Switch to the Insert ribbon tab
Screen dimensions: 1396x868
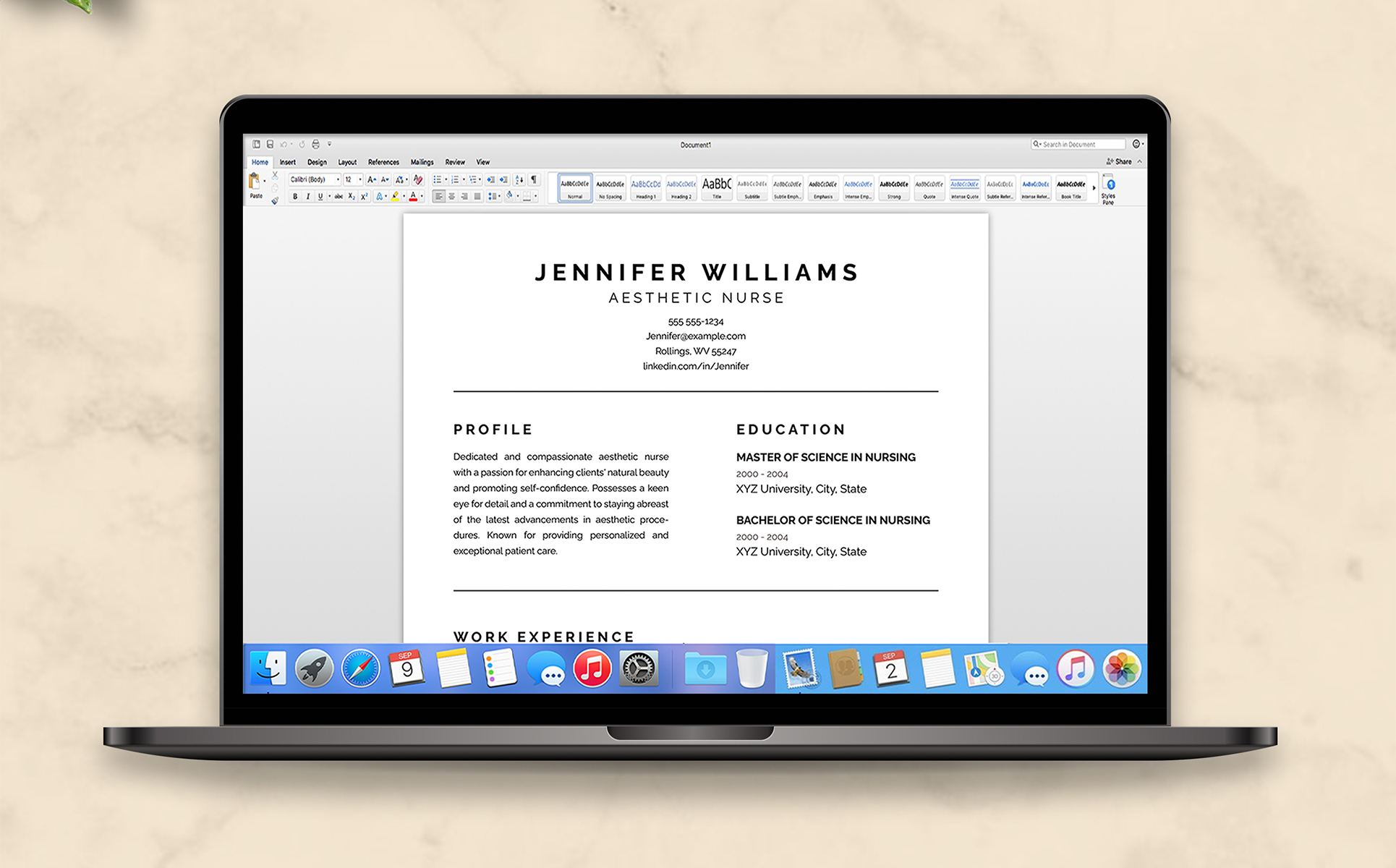287,162
